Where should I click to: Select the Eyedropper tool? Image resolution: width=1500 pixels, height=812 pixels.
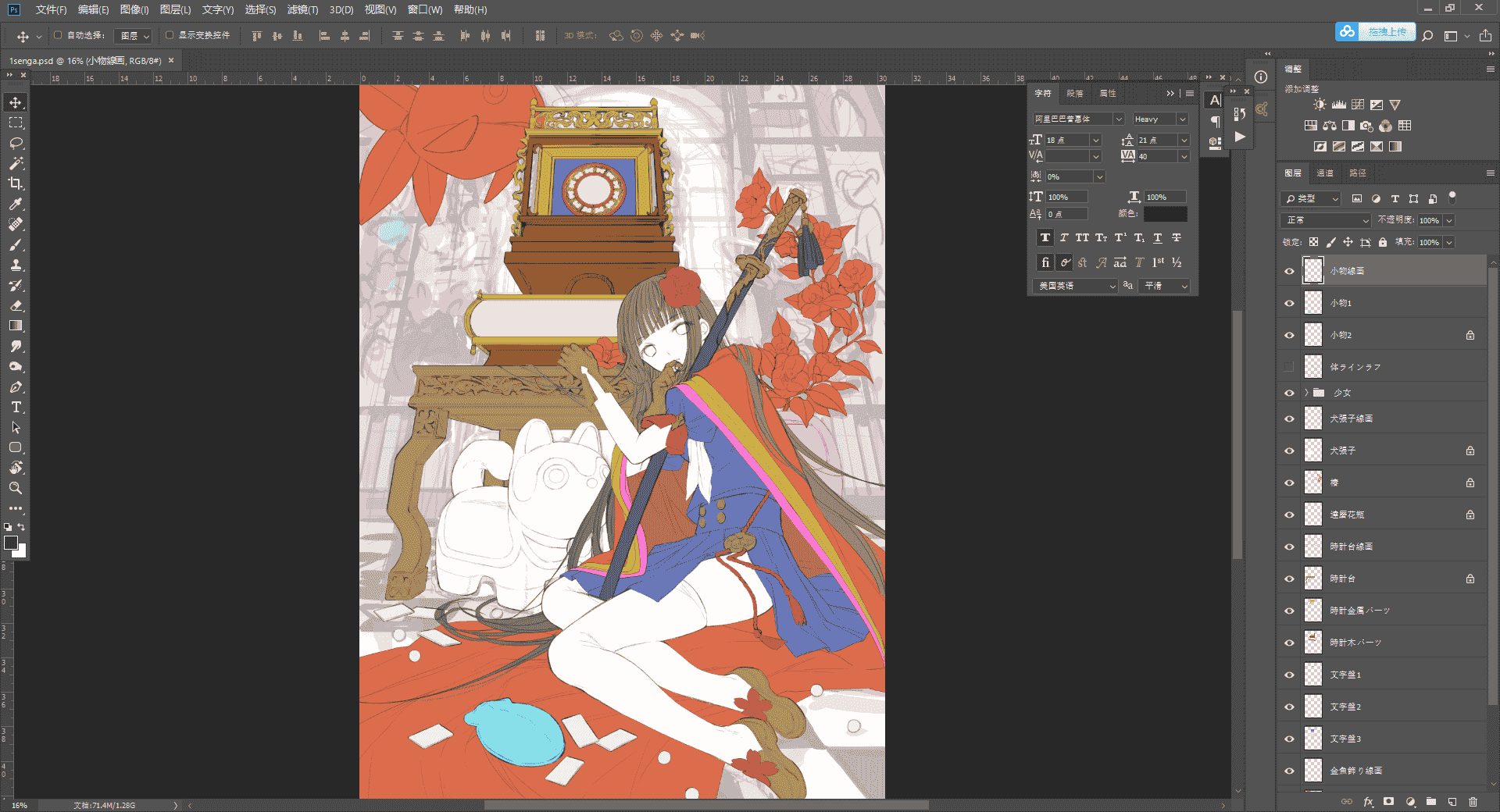(x=16, y=205)
